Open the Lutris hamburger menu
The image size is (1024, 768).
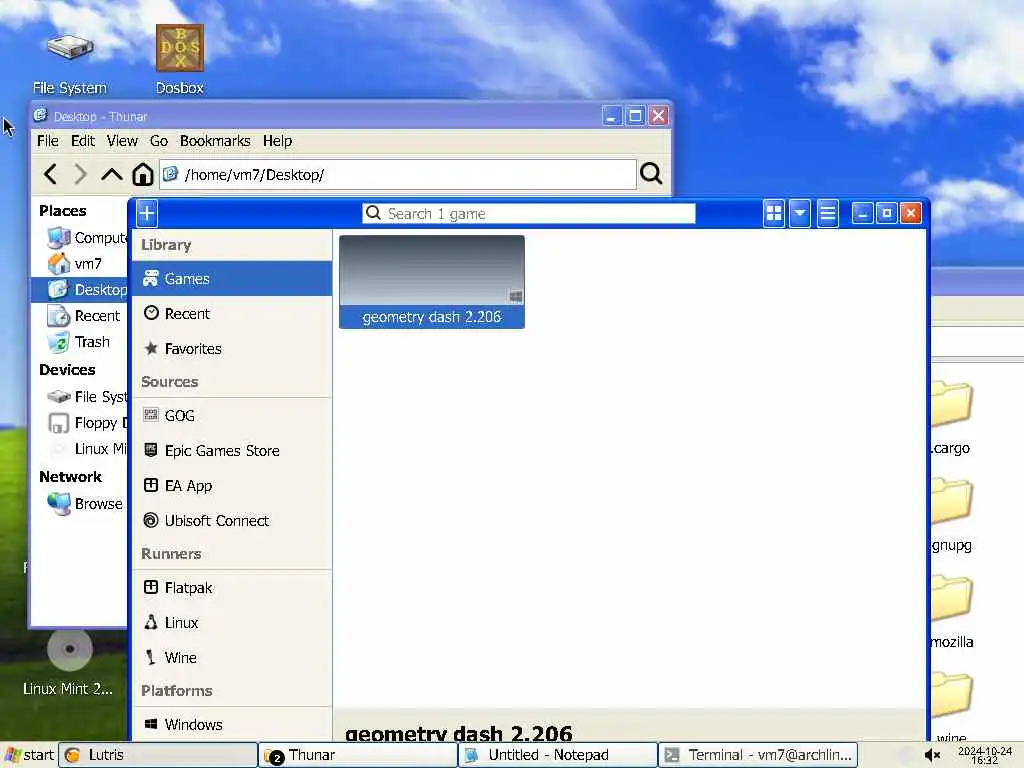(x=827, y=213)
